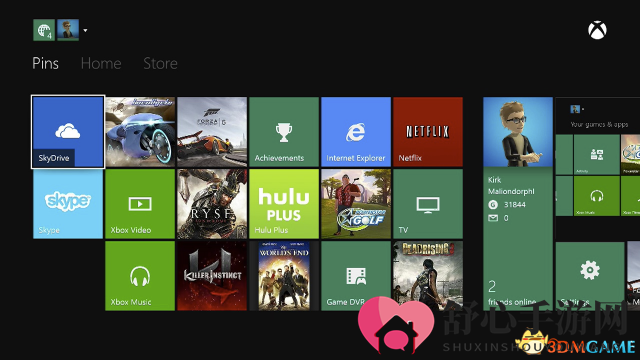Open Your games & apps

(599, 124)
